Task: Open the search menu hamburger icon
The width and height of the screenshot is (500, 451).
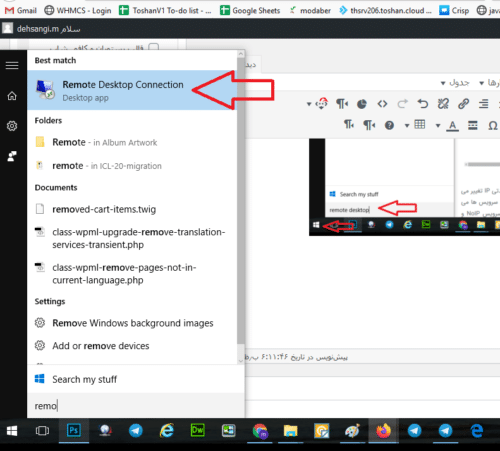Action: pos(12,65)
